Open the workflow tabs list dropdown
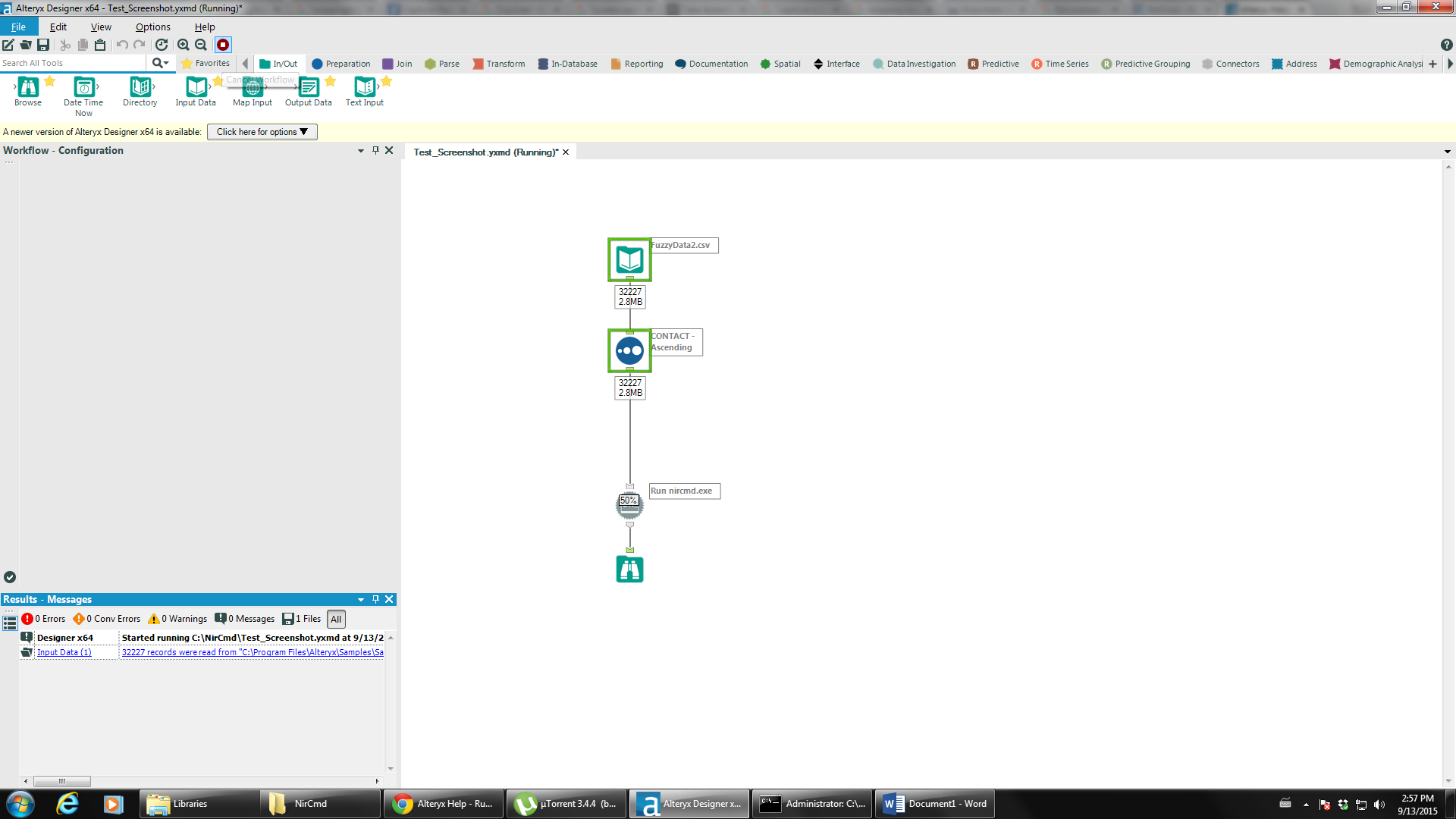Viewport: 1456px width, 819px height. pyautogui.click(x=1447, y=152)
